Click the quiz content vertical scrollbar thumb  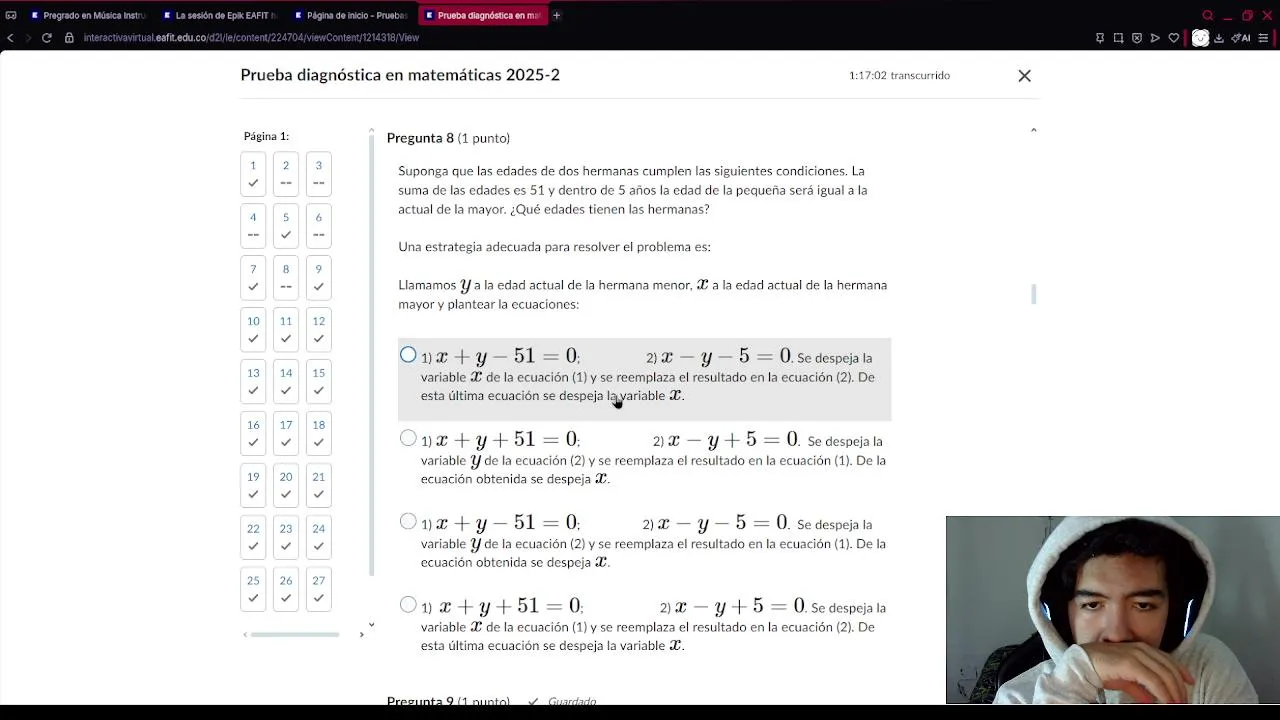(1034, 294)
